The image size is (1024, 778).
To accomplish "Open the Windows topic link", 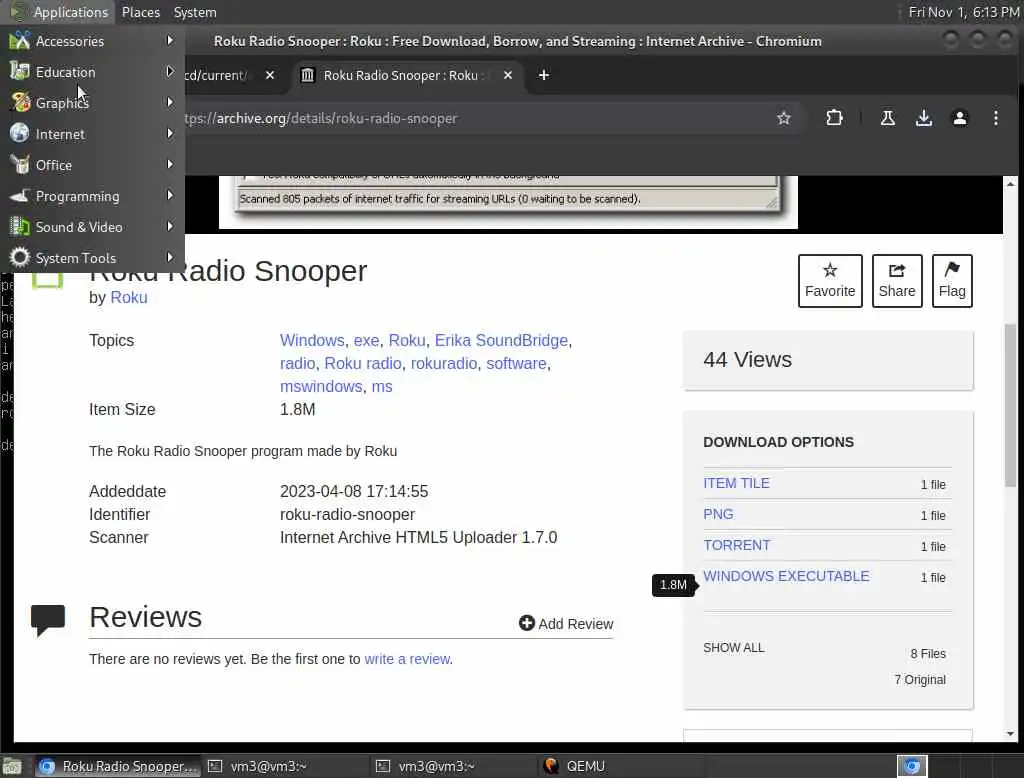I will pos(312,340).
